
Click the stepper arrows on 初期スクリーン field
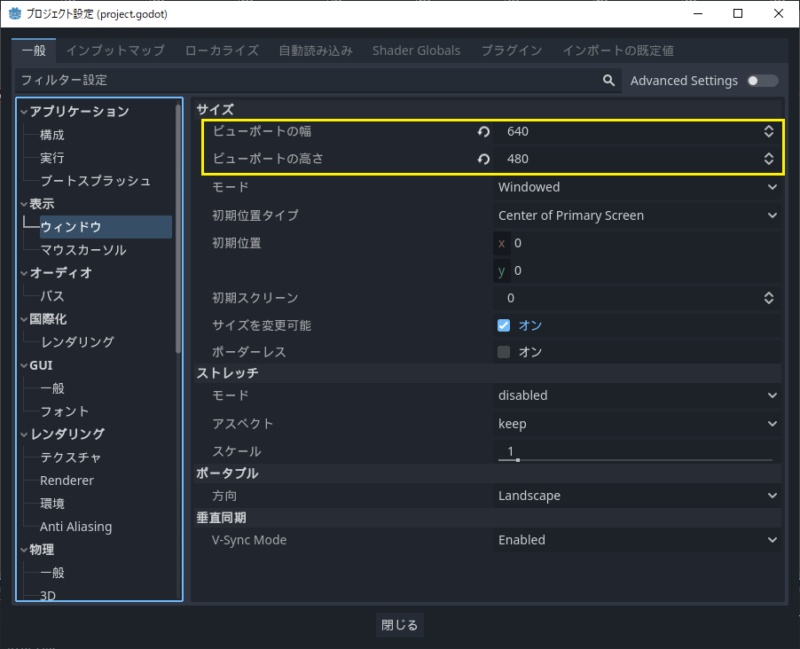coord(768,298)
